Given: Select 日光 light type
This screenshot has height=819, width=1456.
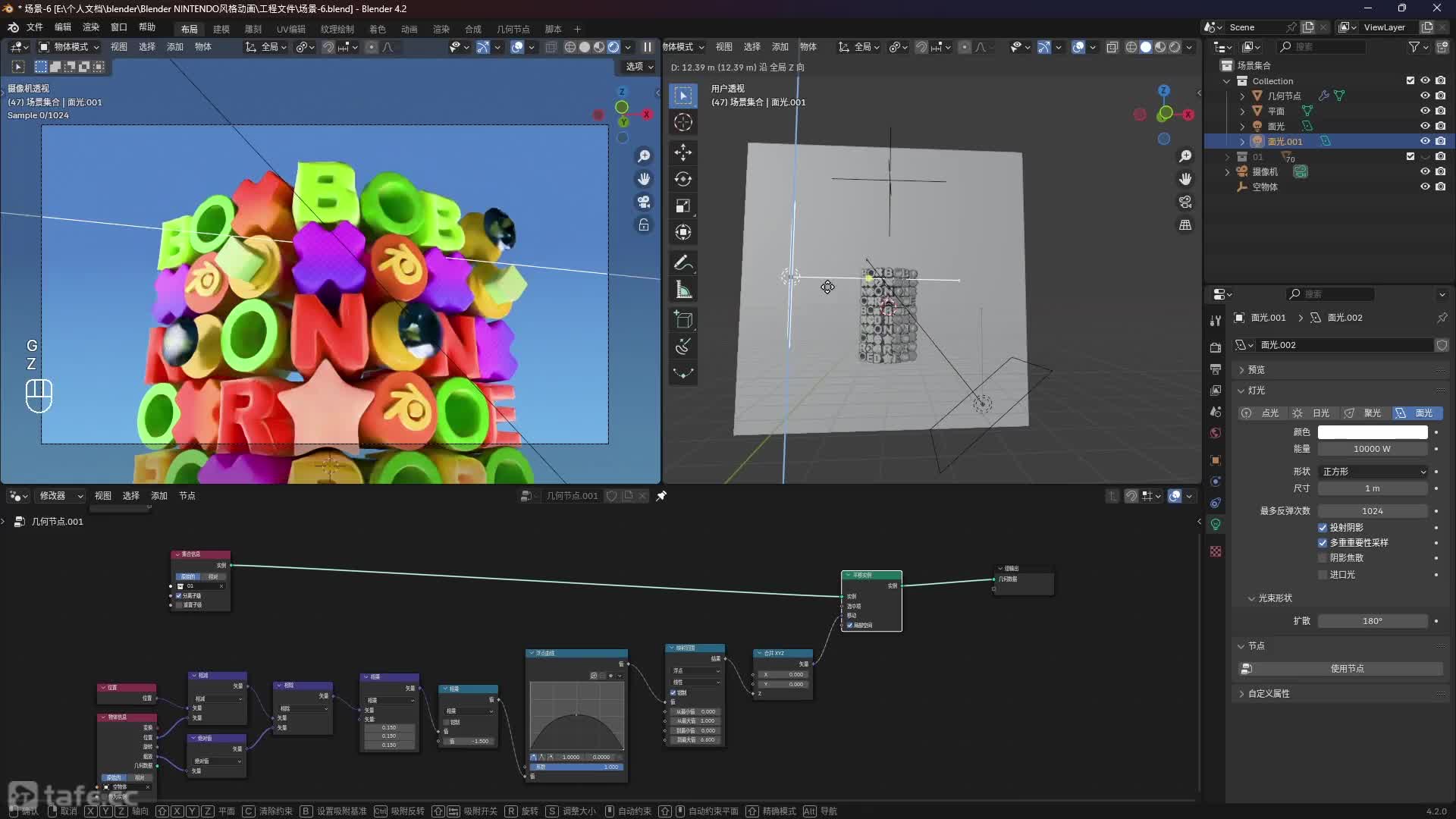Looking at the screenshot, I should tap(1313, 413).
